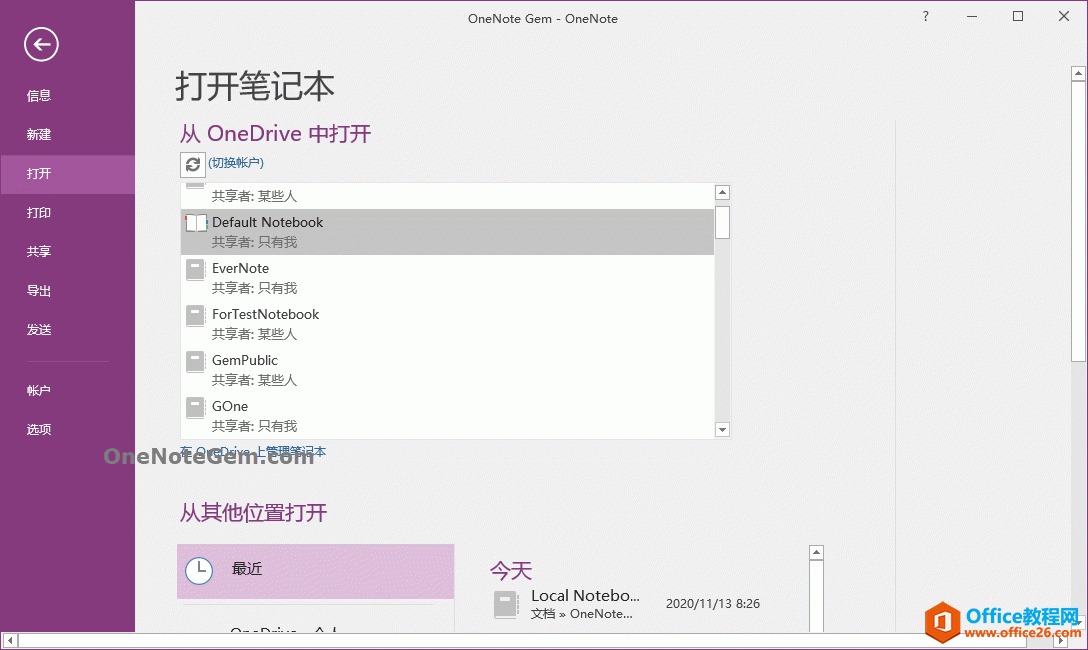Minimize the OneNote window
Image resolution: width=1088 pixels, height=650 pixels.
971,17
